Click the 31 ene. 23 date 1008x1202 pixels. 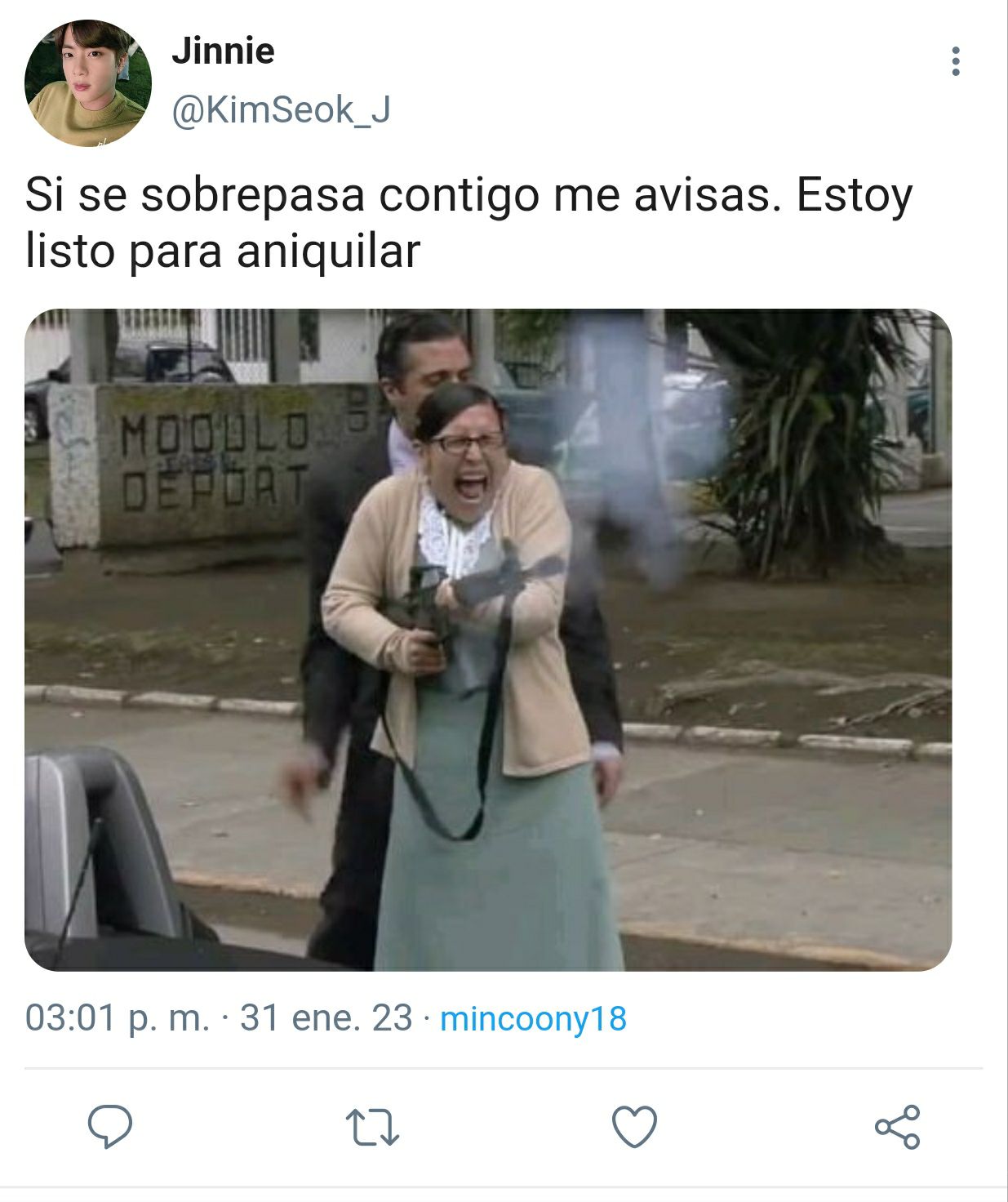click(326, 1018)
